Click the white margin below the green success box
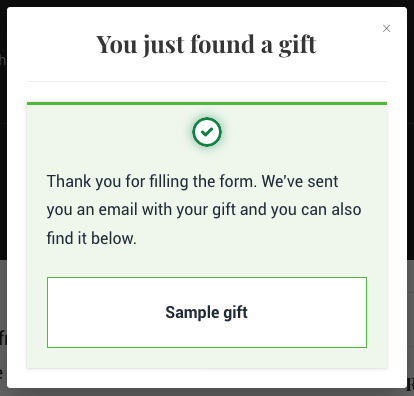The width and height of the screenshot is (414, 396). (x=207, y=378)
